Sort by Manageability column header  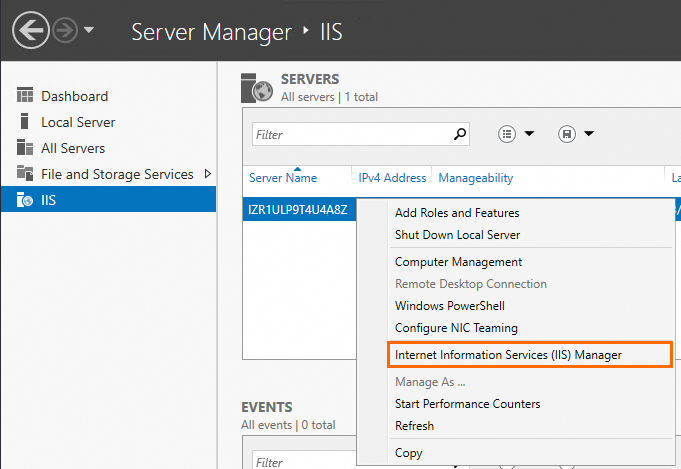pos(476,178)
